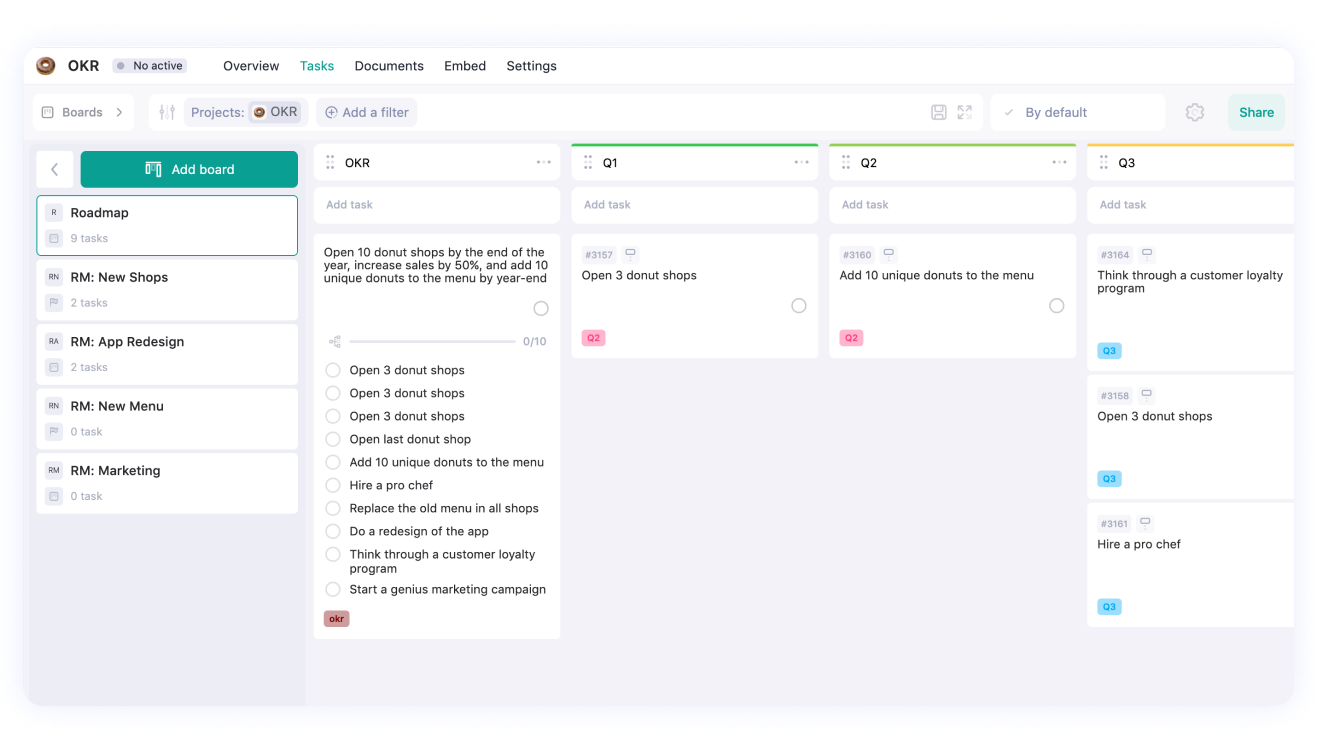Click plus icon in Add a filter

[x=331, y=112]
